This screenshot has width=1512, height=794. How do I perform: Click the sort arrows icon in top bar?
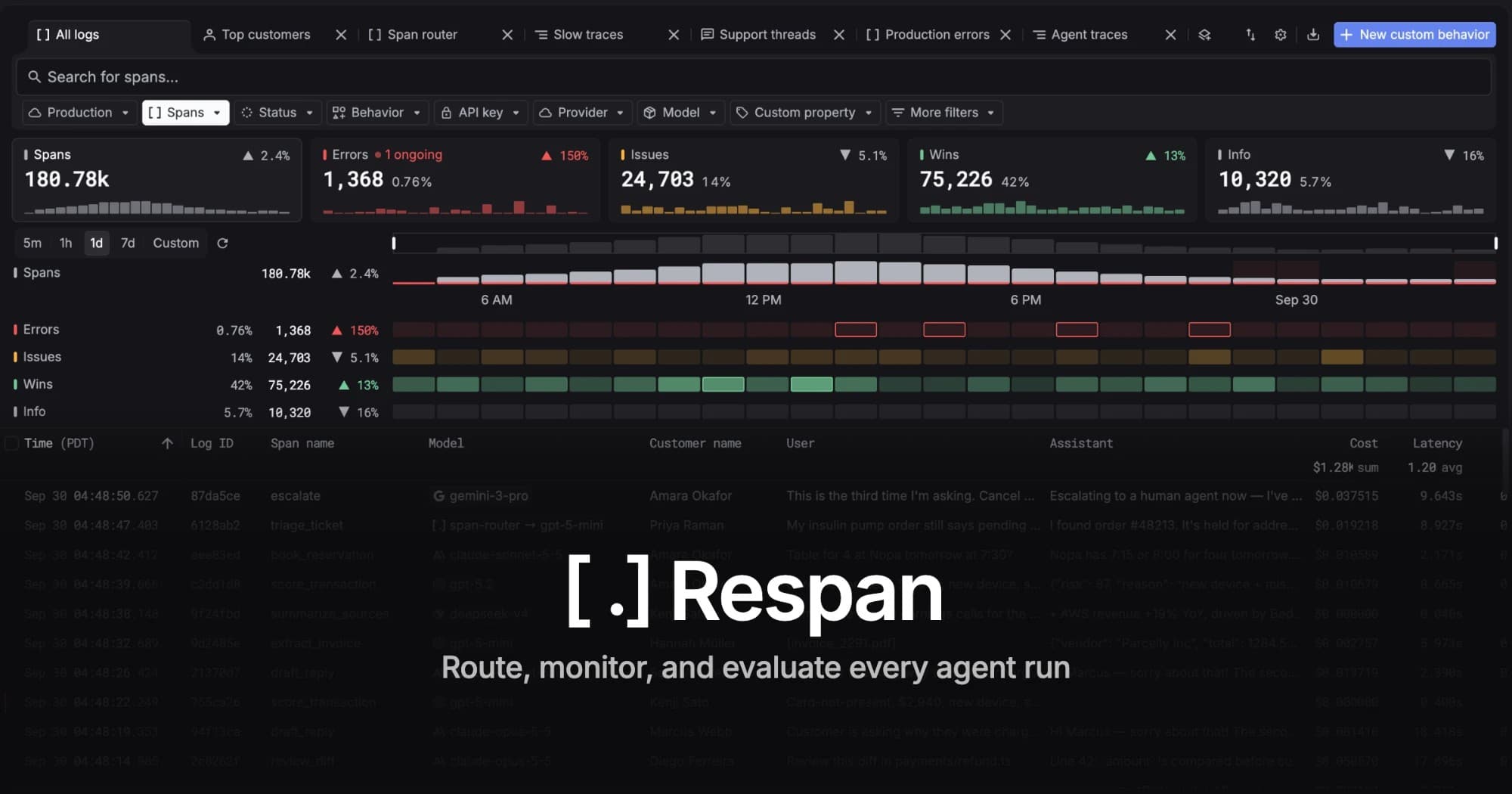pos(1250,35)
